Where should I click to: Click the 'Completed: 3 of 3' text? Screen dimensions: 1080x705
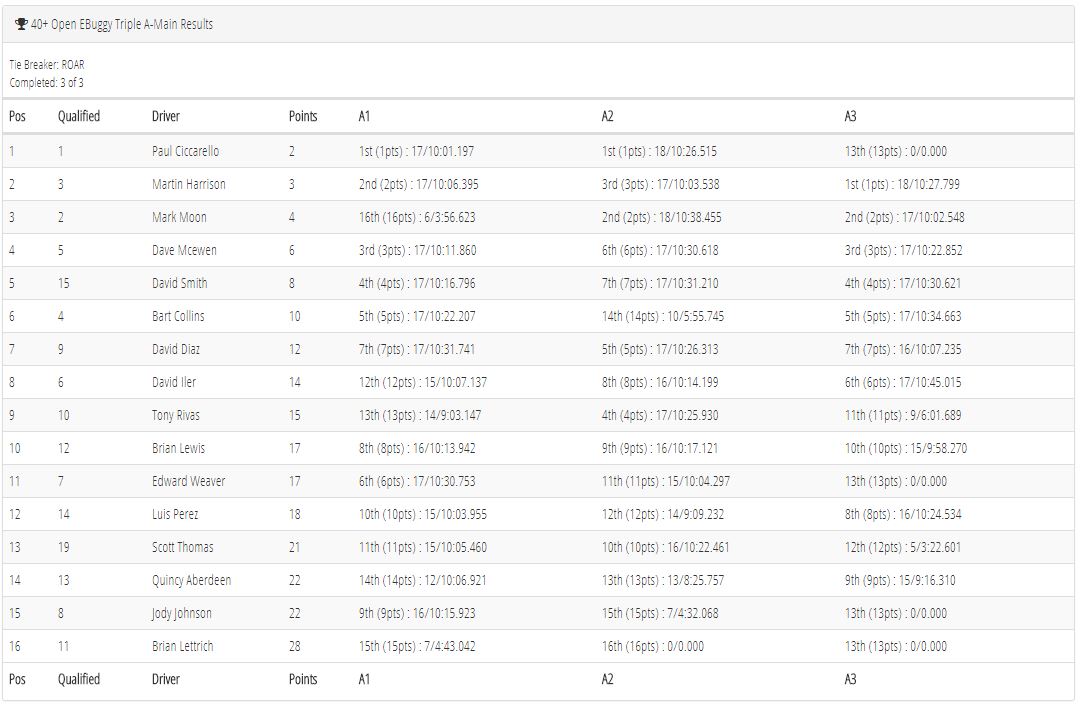tap(47, 83)
